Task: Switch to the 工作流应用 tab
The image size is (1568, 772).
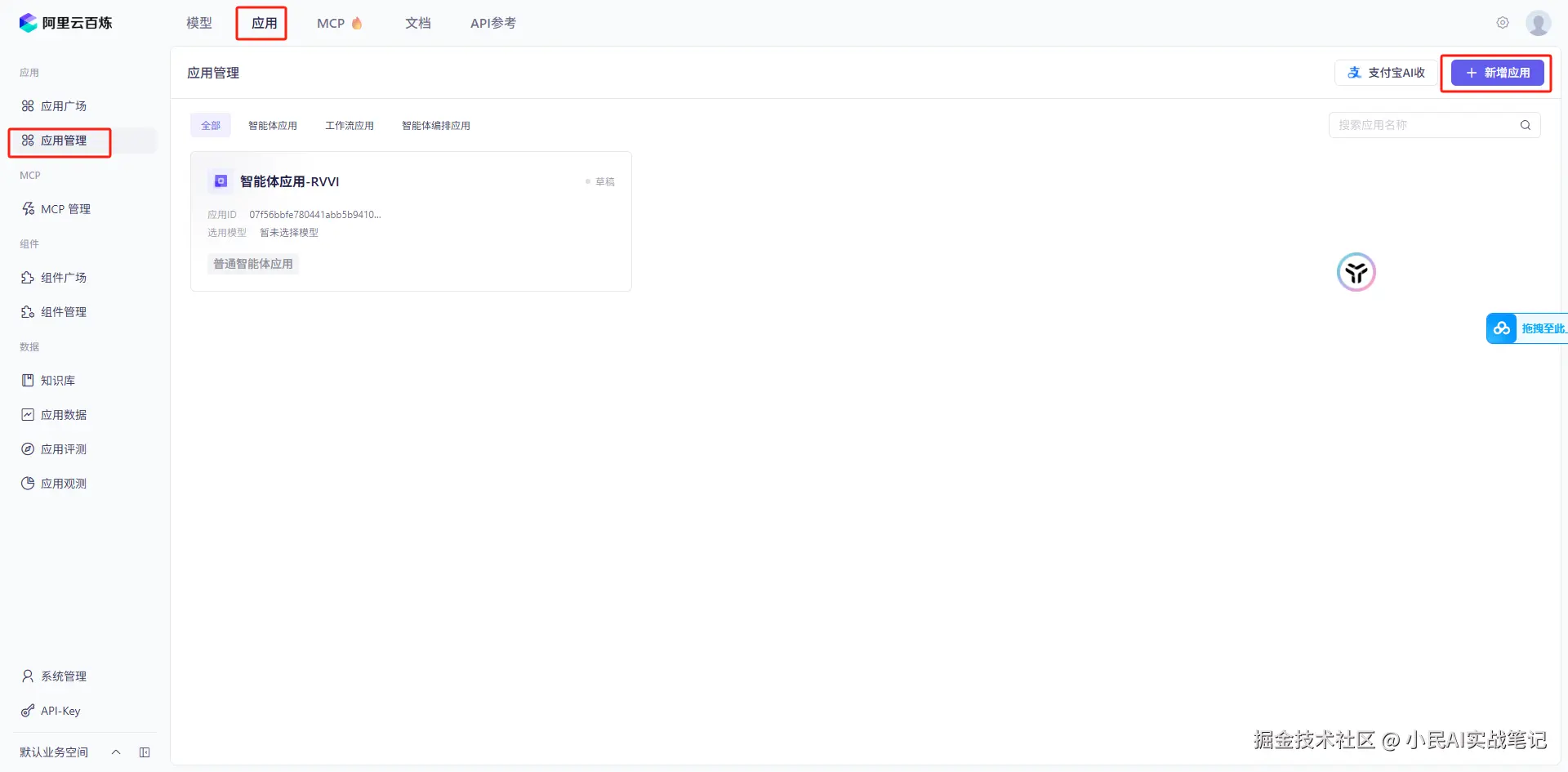Action: pyautogui.click(x=350, y=125)
